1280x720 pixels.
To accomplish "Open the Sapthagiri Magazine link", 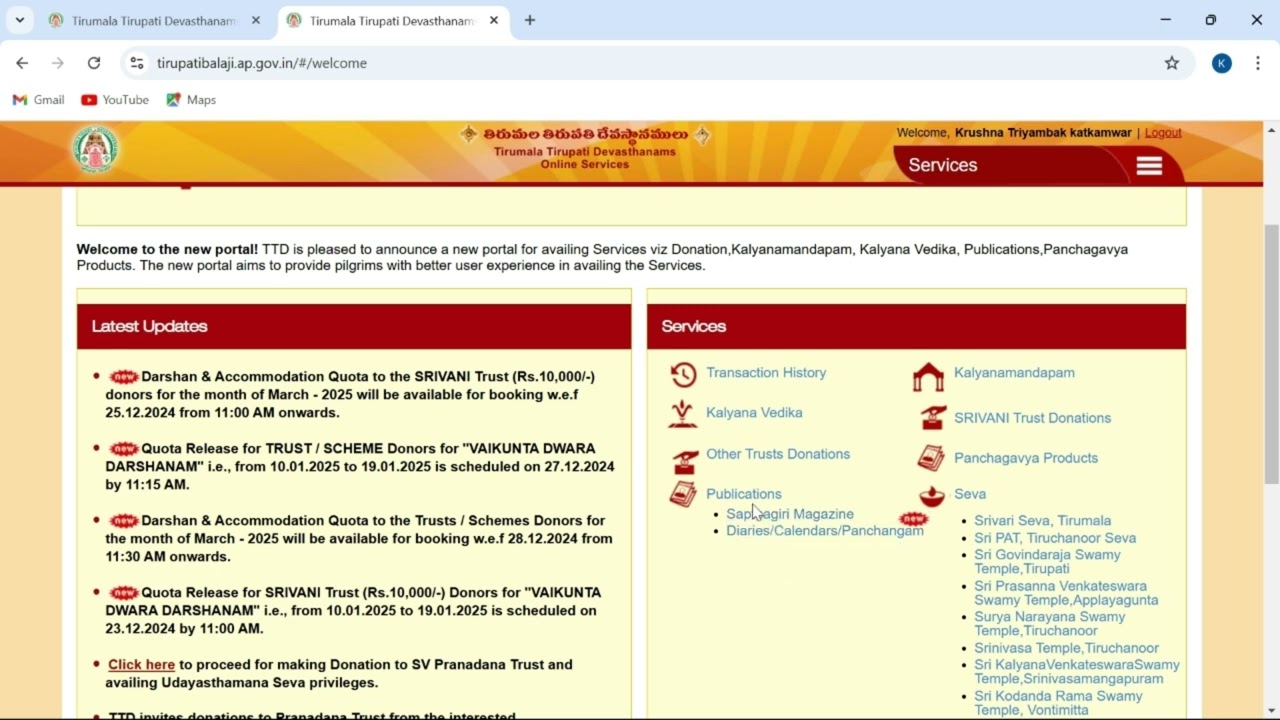I will click(790, 514).
